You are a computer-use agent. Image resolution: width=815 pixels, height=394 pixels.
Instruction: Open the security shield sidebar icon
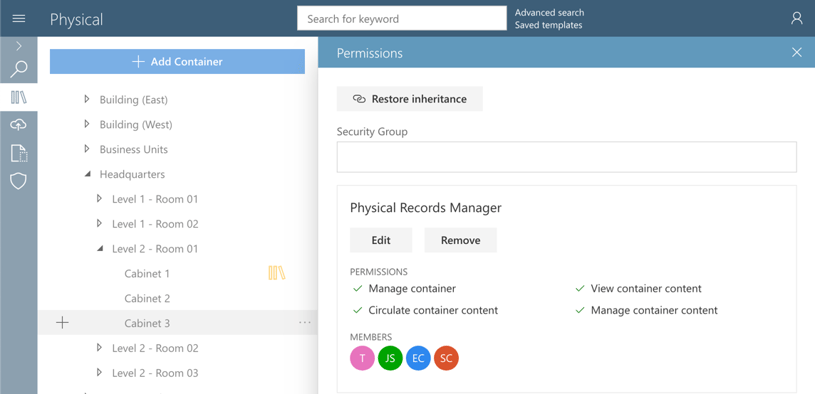pos(19,181)
